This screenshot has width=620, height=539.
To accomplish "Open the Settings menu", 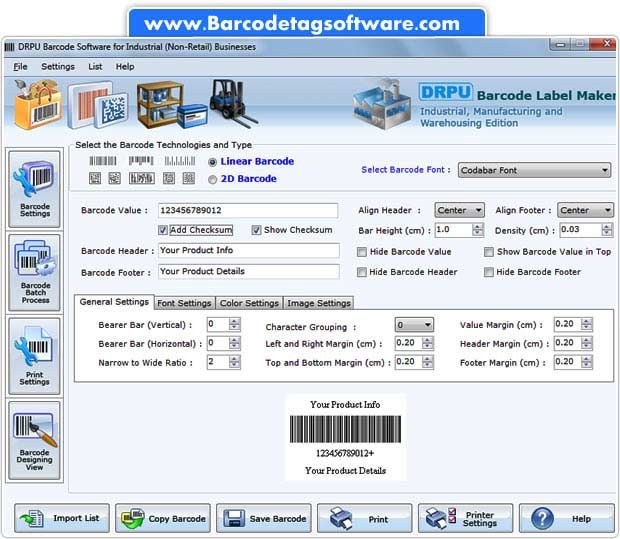I will click(x=58, y=67).
